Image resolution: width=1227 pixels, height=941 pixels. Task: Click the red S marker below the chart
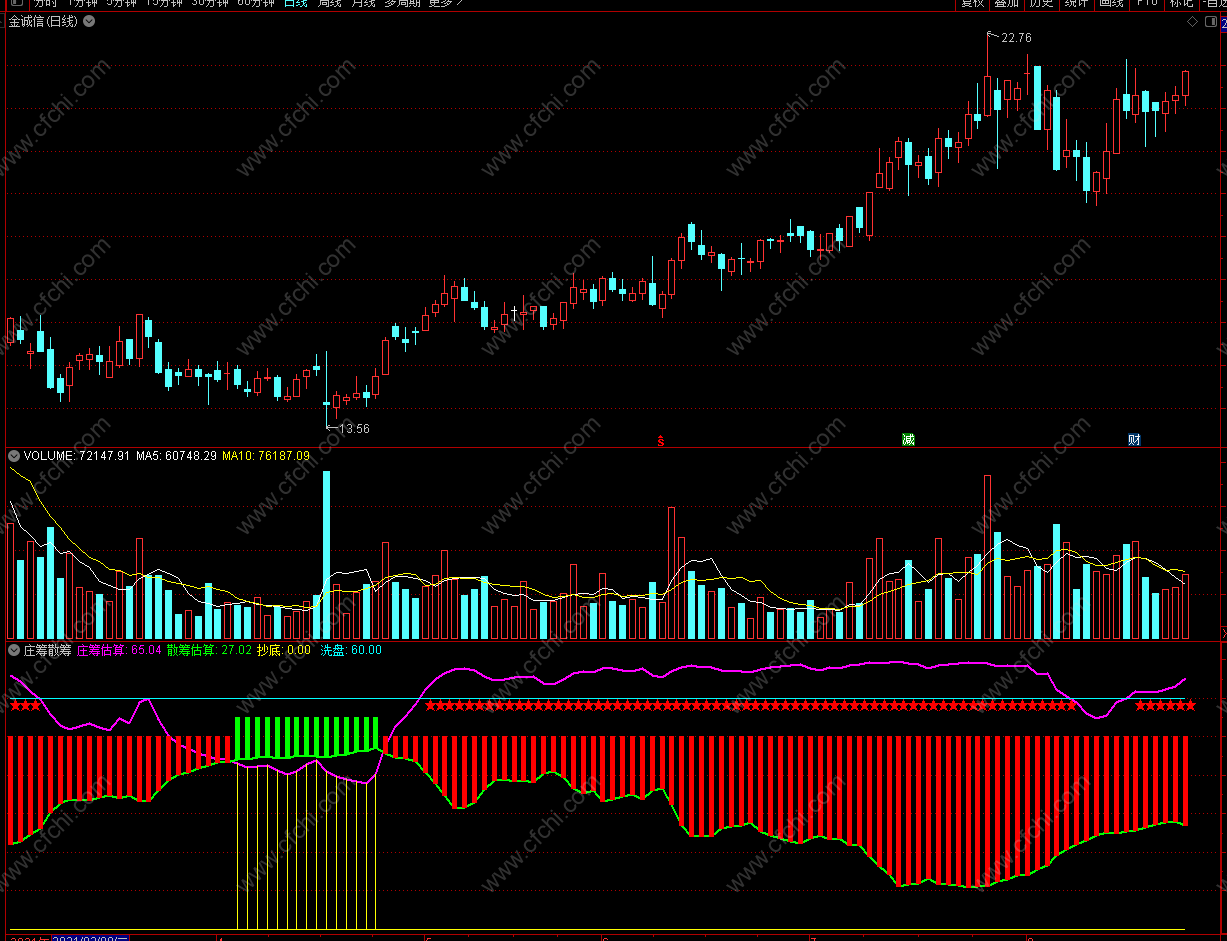tap(660, 440)
